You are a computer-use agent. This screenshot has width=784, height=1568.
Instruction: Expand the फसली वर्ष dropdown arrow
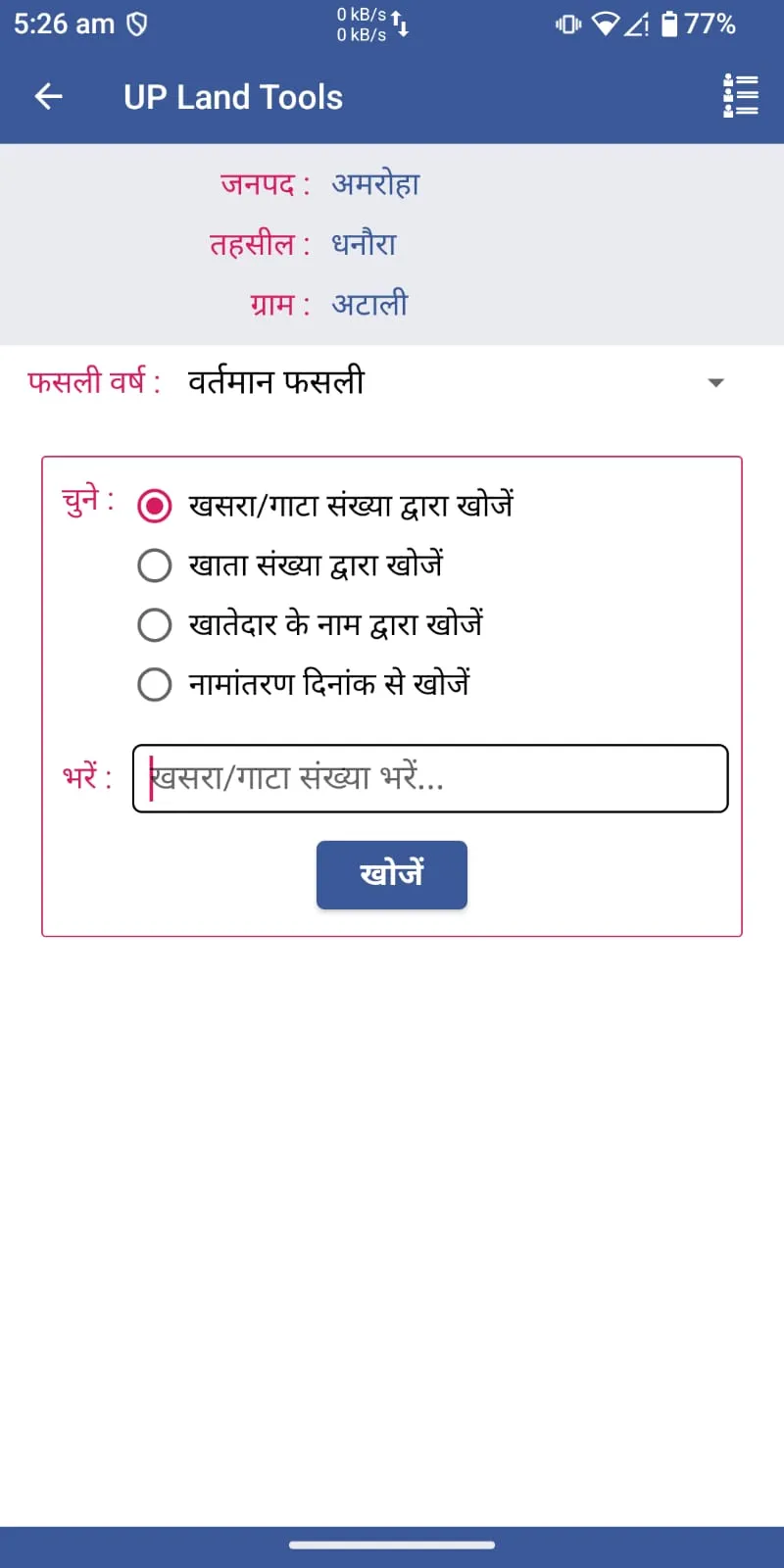click(715, 382)
